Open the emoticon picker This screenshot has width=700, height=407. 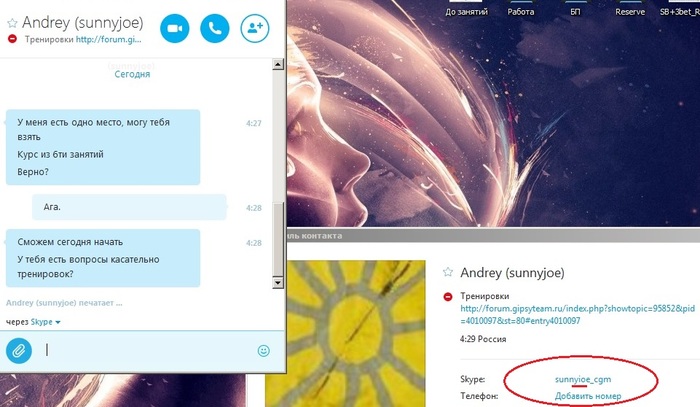pyautogui.click(x=263, y=351)
